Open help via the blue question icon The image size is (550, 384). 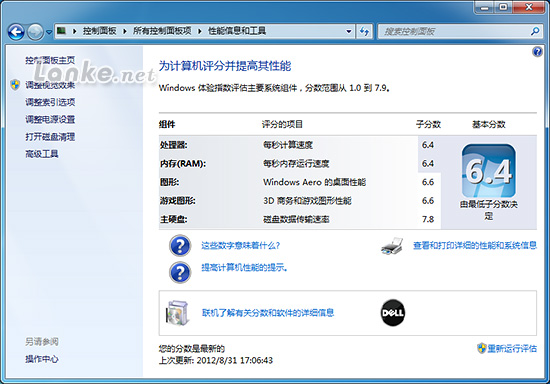537,52
